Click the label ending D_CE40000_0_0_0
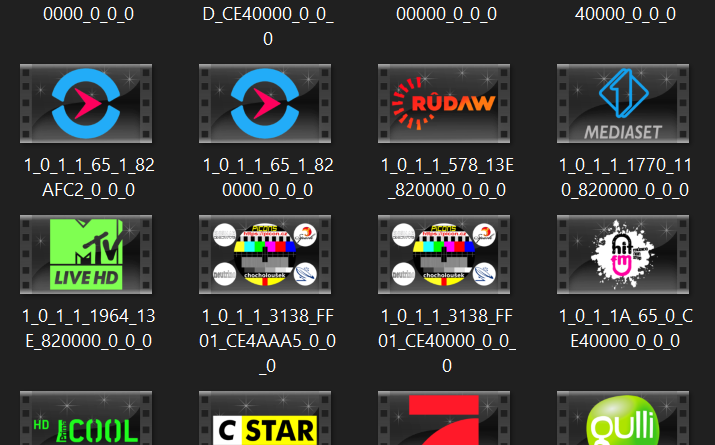This screenshot has height=445, width=715. [x=268, y=26]
